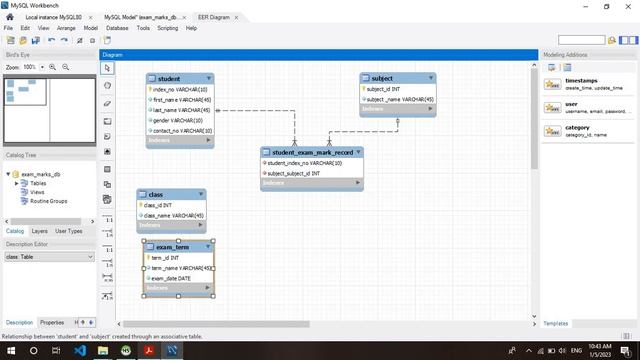Add the timestamps template
This screenshot has width=640, height=360.
588,84
